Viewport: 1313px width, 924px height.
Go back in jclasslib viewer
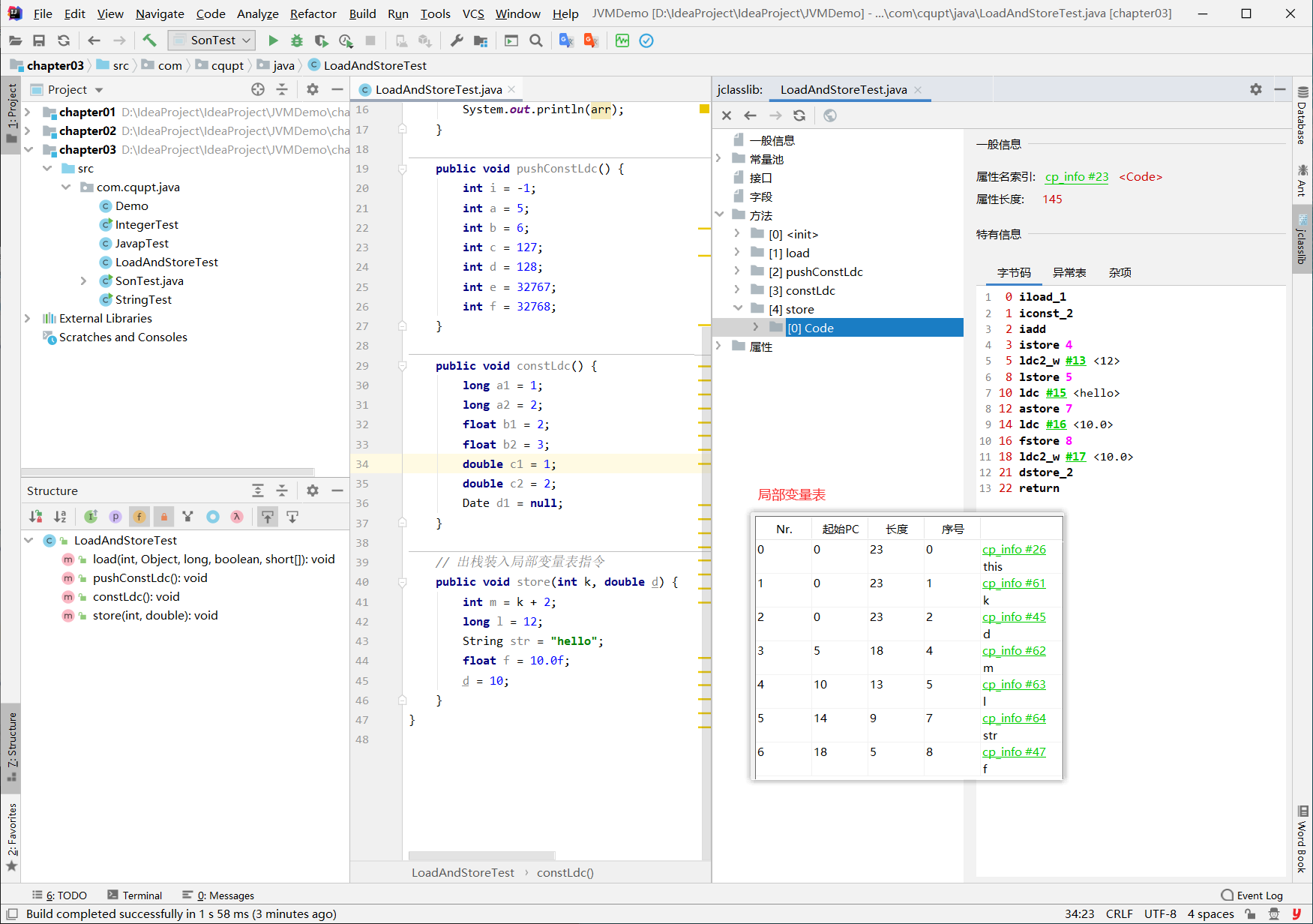click(x=750, y=115)
